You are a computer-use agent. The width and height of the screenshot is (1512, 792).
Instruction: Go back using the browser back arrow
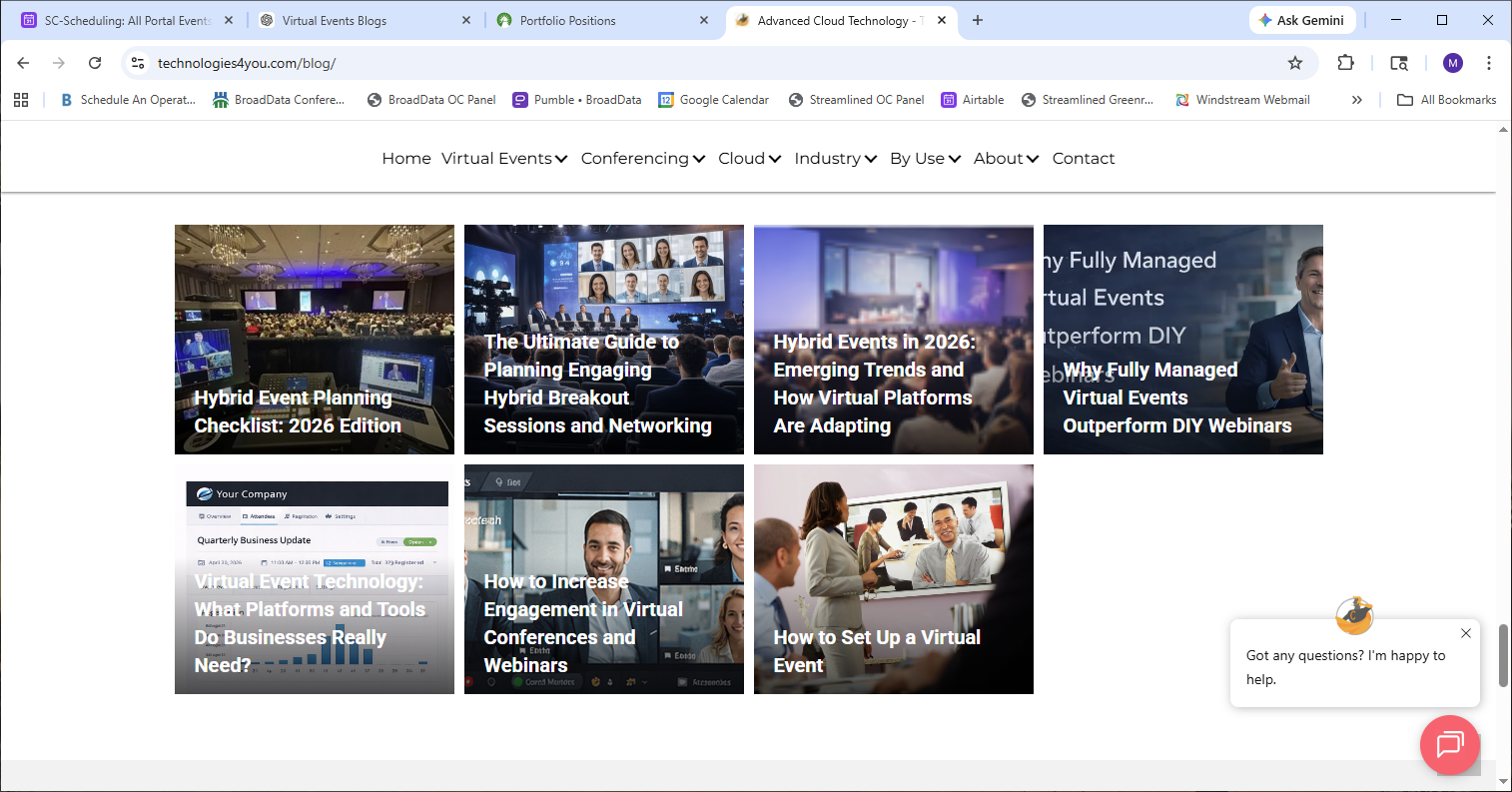pyautogui.click(x=23, y=63)
